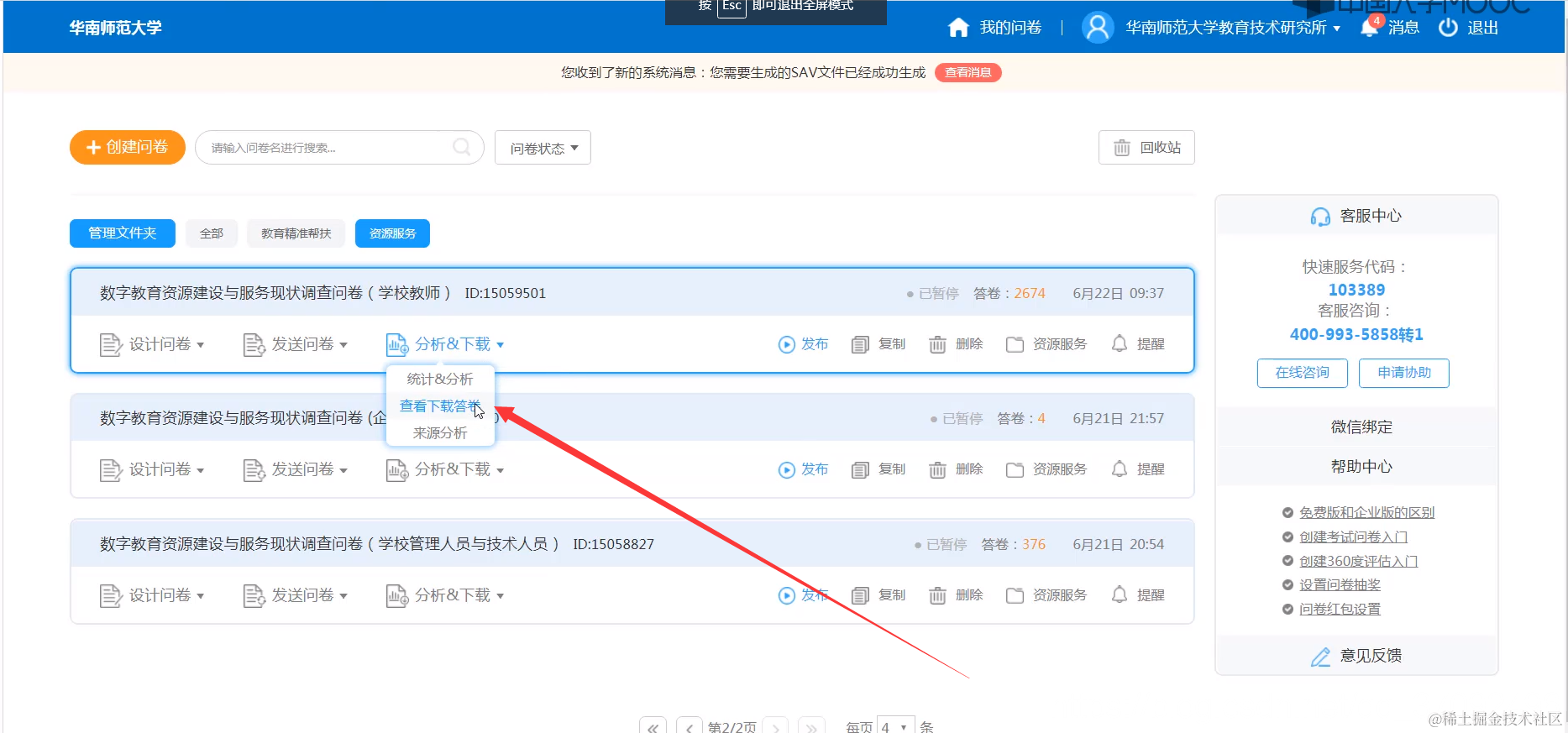Click 帮助中心 in sidebar
1568x733 pixels.
[1361, 467]
